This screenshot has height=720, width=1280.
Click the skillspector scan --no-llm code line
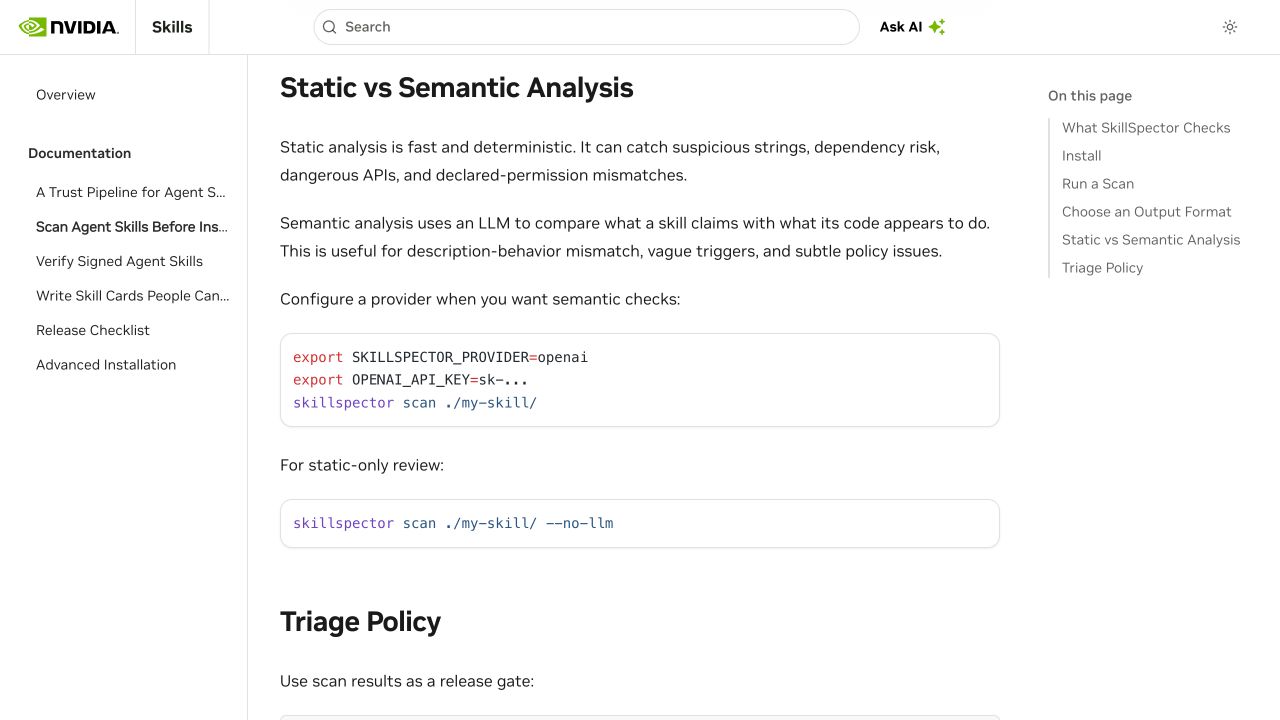click(x=453, y=523)
